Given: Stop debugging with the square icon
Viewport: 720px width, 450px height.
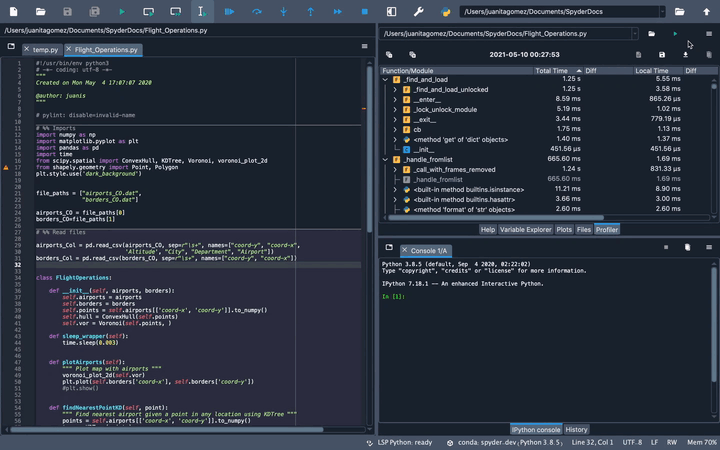Looking at the screenshot, I should tap(365, 11).
